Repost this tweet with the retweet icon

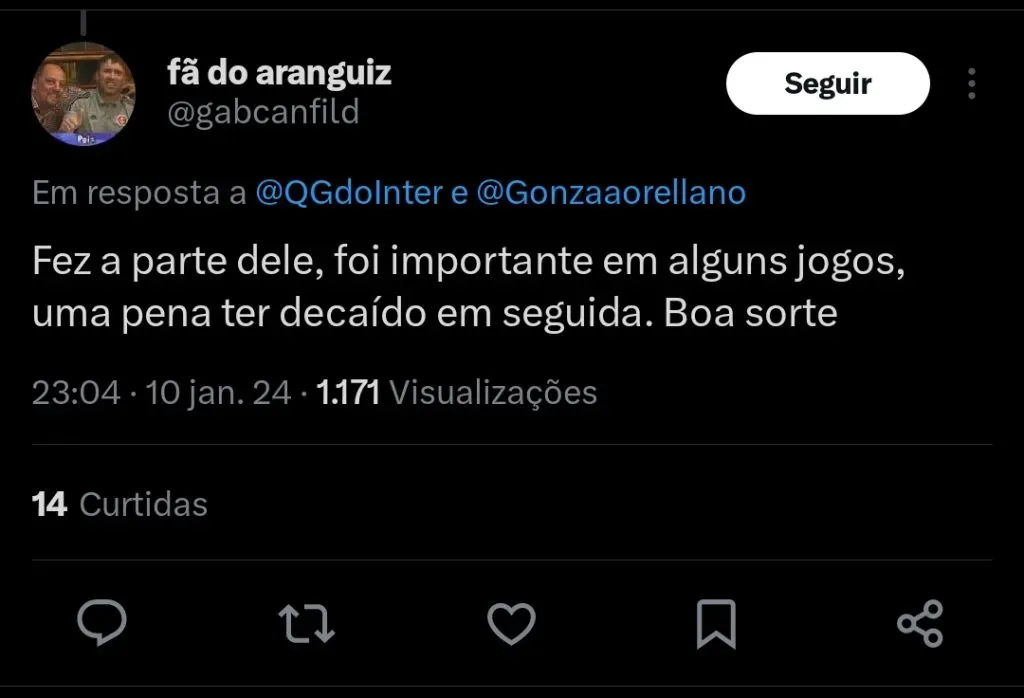click(x=306, y=624)
